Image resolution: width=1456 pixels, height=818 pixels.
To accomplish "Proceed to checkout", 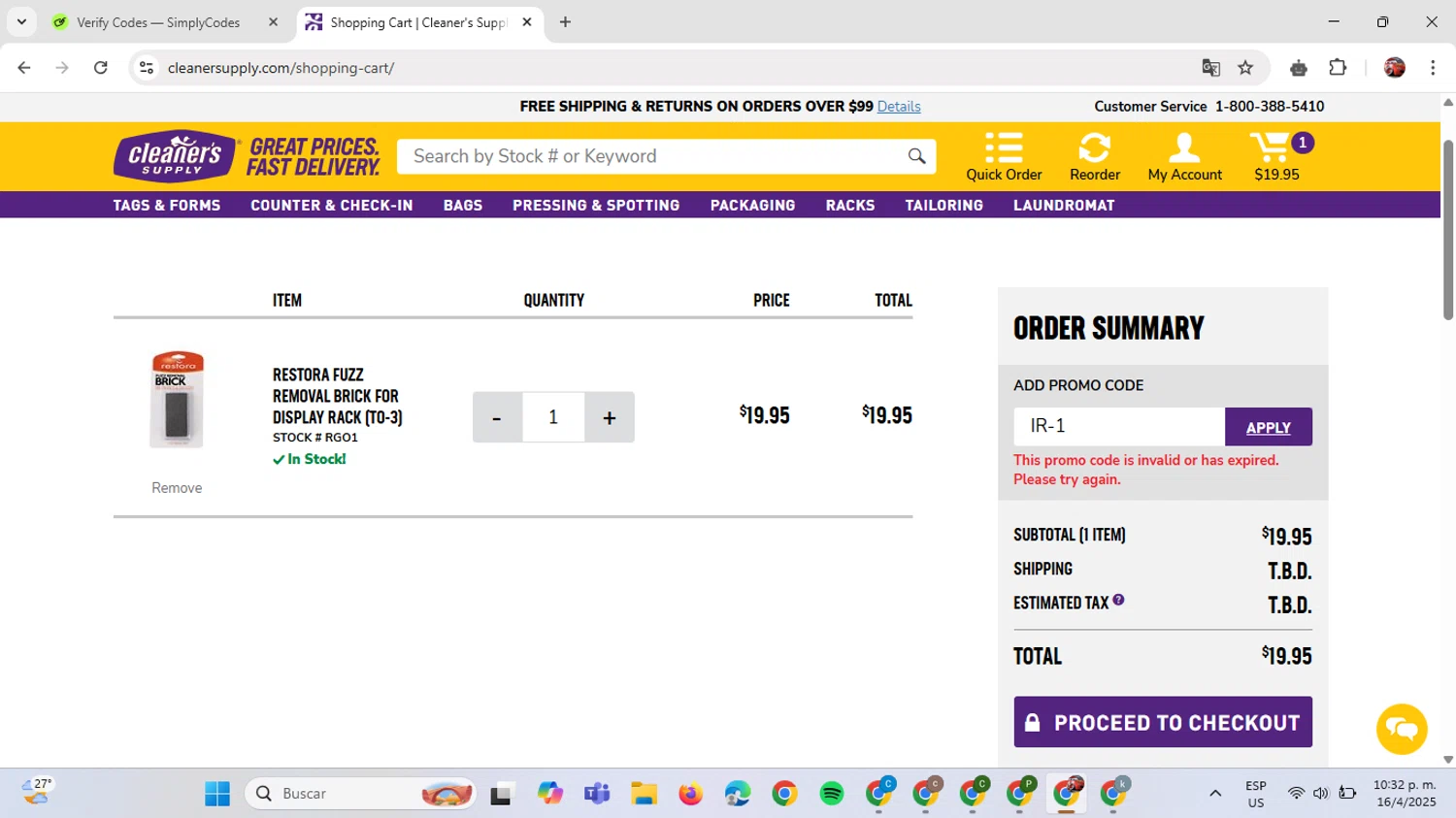I will coord(1163,722).
